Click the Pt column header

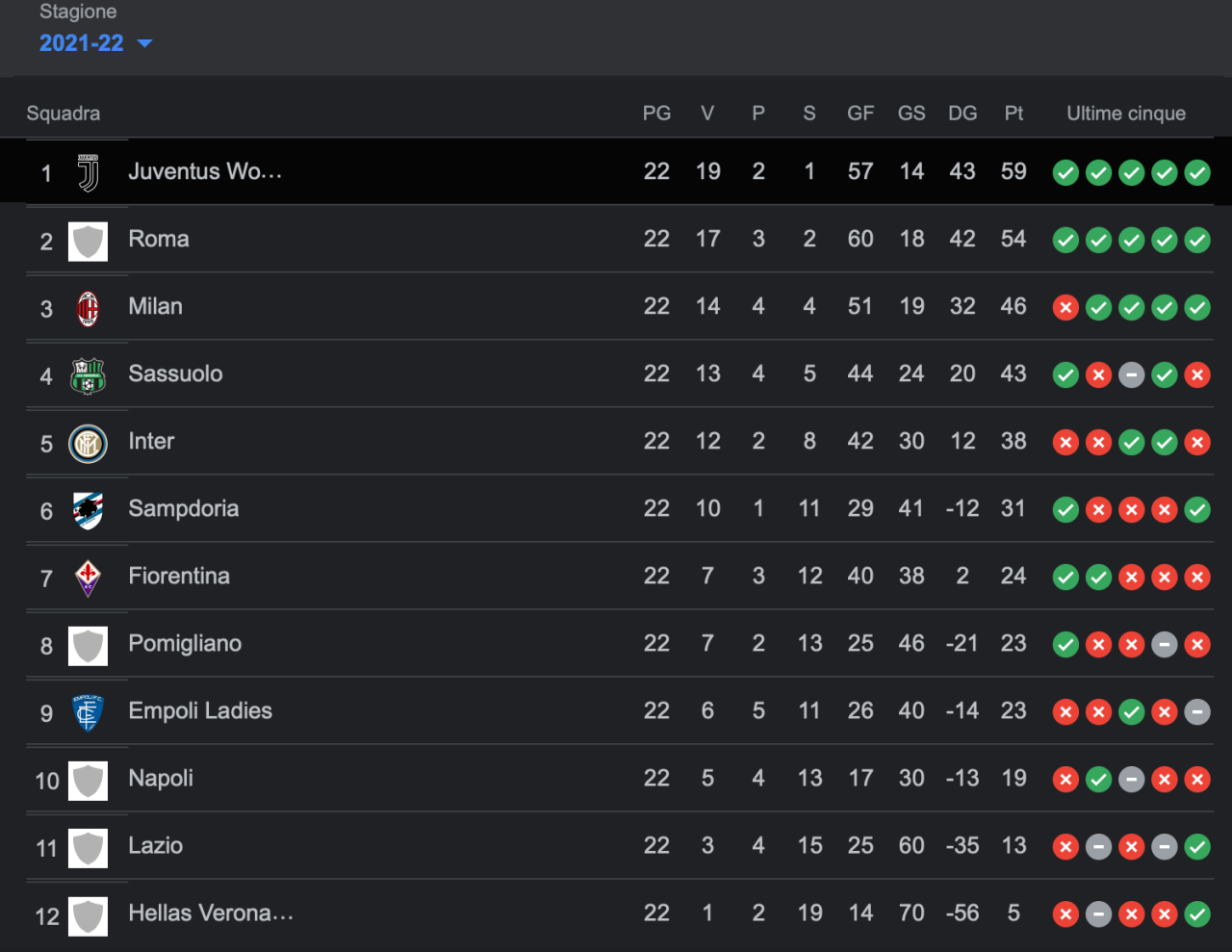pyautogui.click(x=1014, y=114)
